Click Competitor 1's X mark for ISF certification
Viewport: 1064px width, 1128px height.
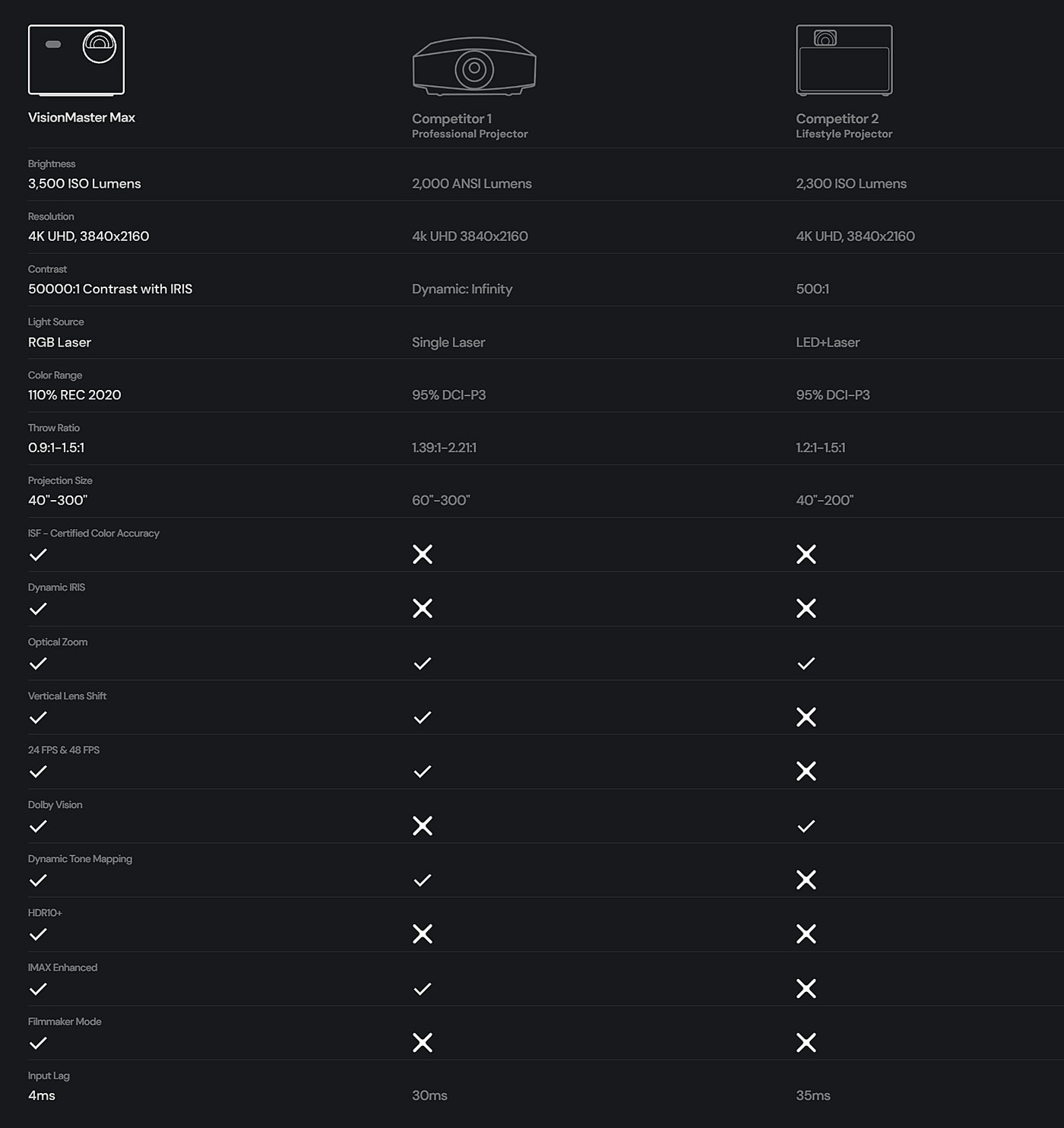[423, 554]
